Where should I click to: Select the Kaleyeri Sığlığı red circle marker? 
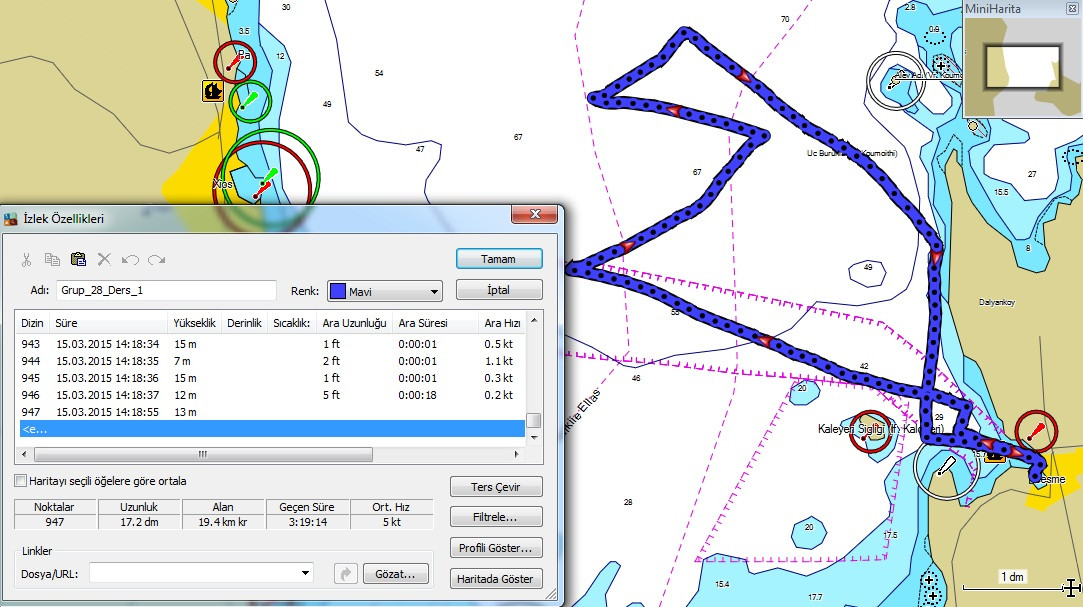coord(870,432)
